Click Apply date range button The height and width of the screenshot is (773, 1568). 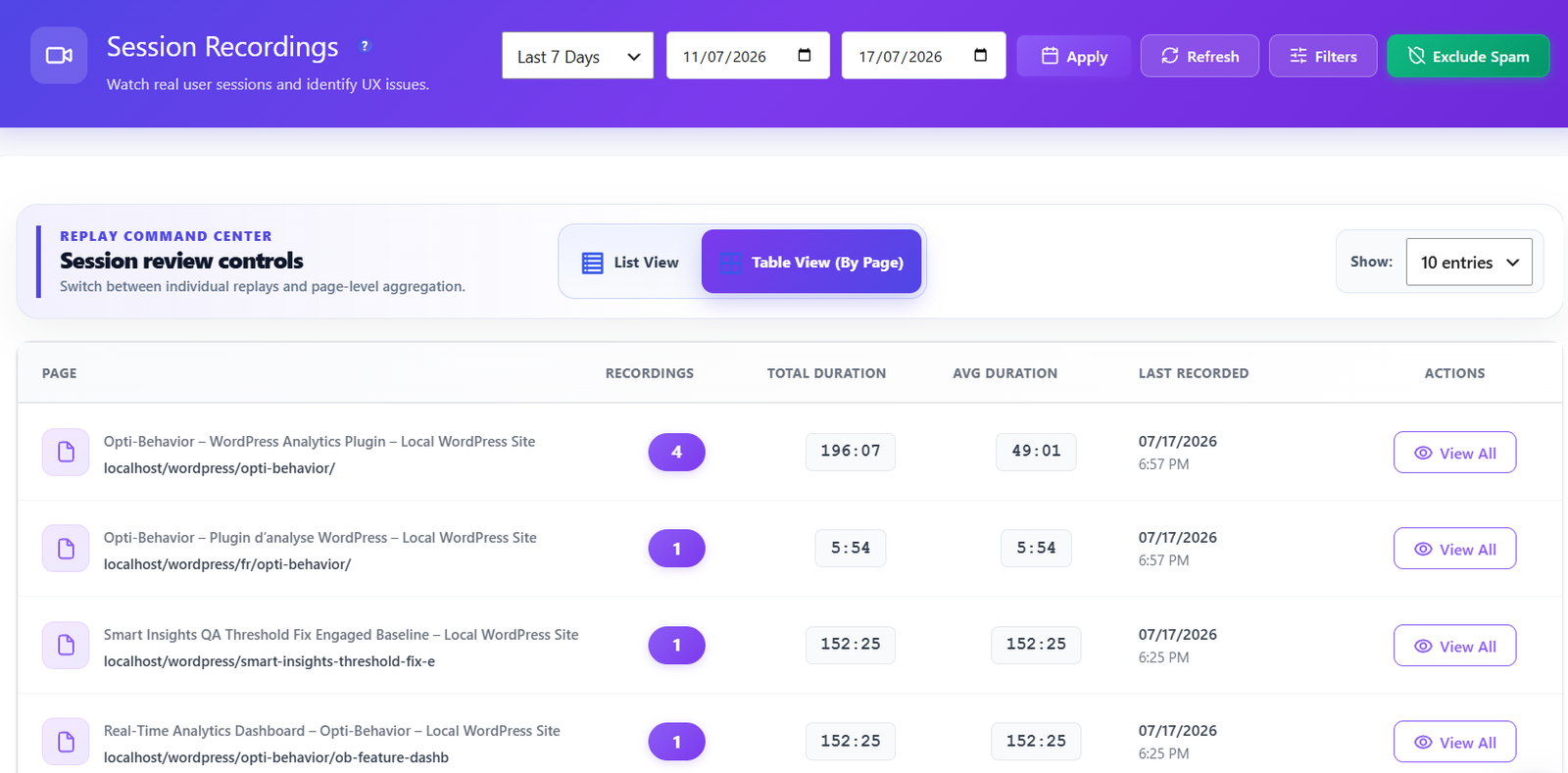(1074, 56)
